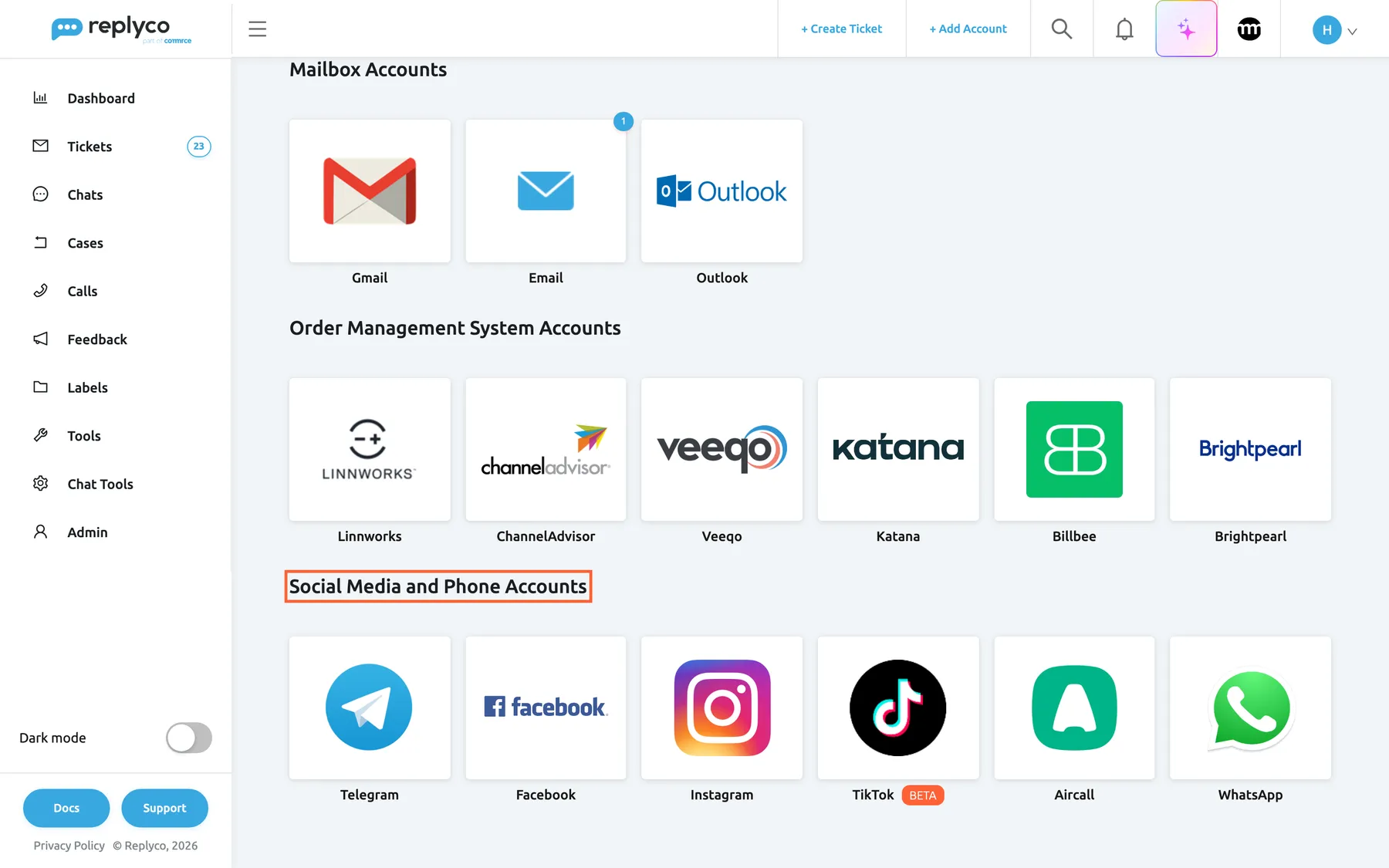Select the Facebook account tile
This screenshot has height=868, width=1389.
coord(546,708)
